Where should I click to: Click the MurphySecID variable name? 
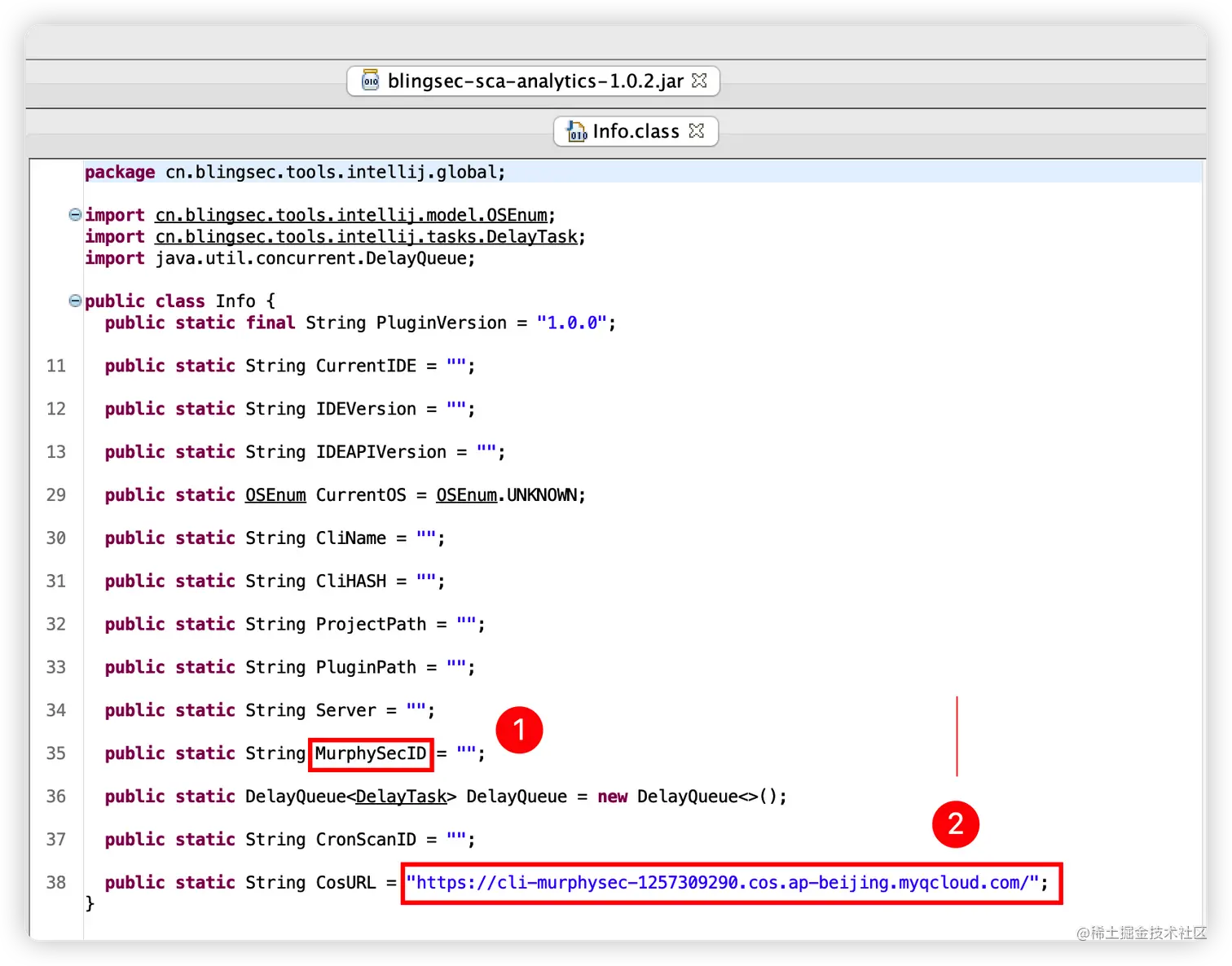(371, 753)
